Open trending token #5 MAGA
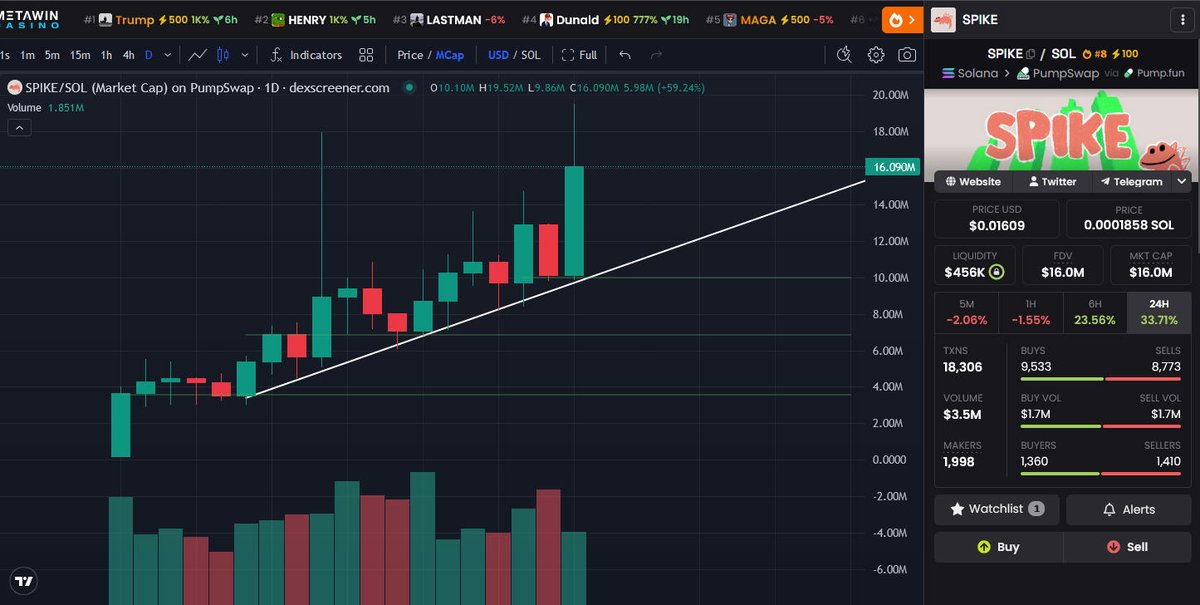 coord(770,20)
